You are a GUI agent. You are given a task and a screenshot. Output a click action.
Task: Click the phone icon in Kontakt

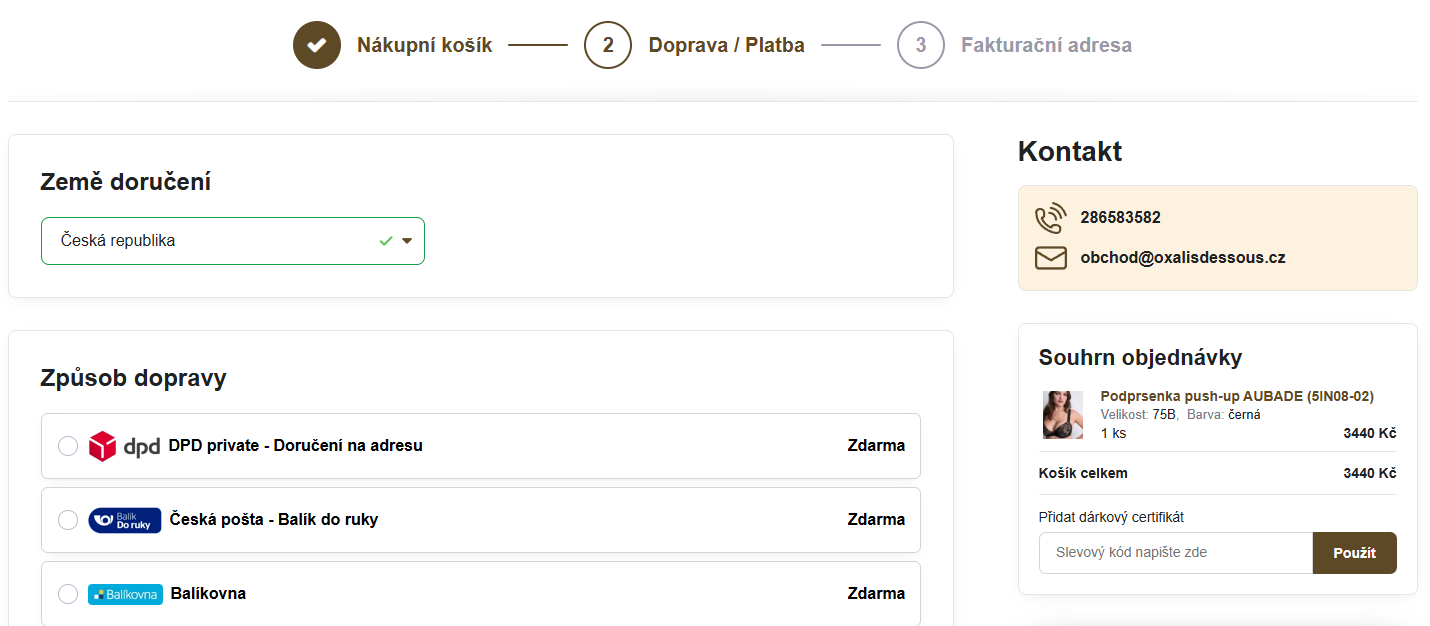coord(1050,218)
